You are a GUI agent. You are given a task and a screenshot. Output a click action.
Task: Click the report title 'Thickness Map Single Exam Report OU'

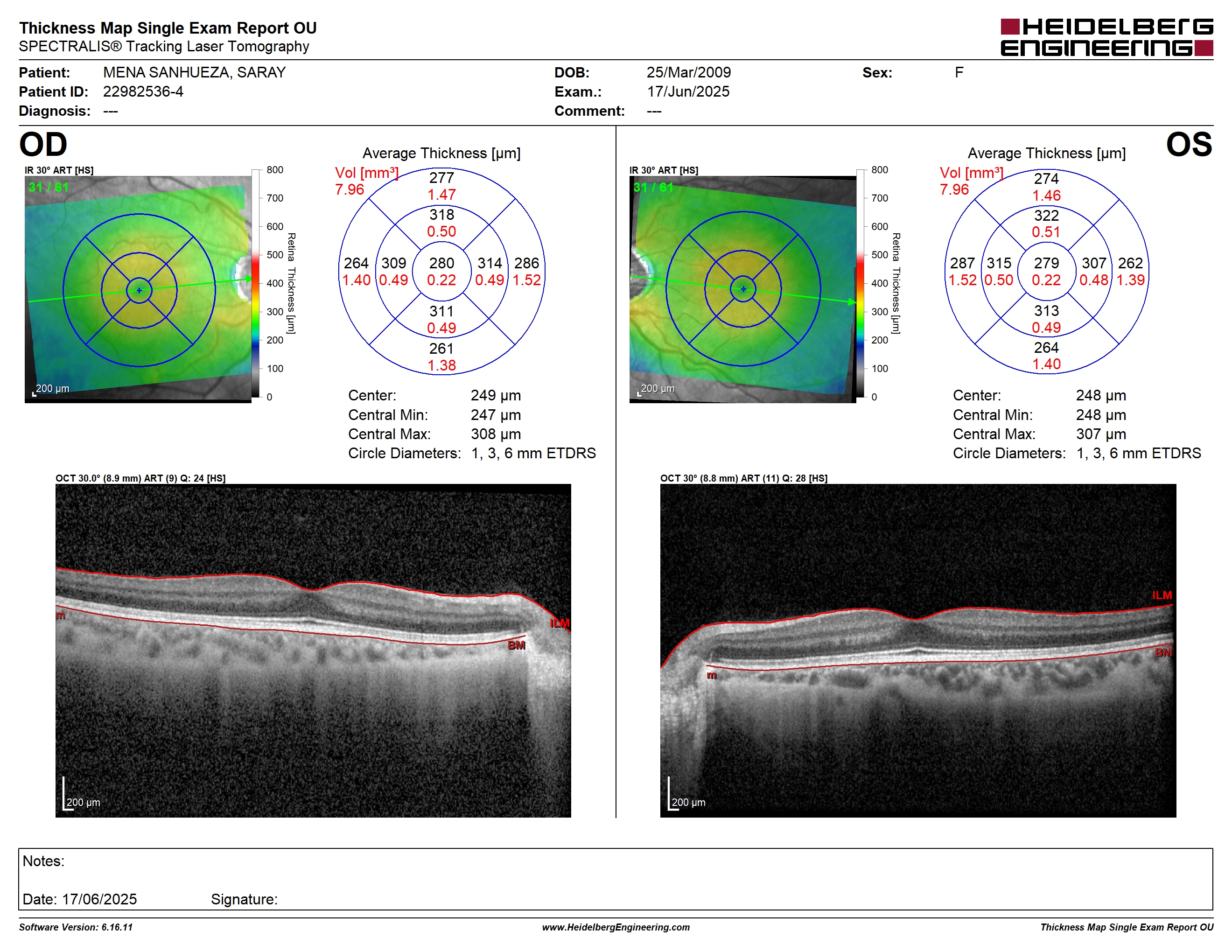(x=168, y=28)
